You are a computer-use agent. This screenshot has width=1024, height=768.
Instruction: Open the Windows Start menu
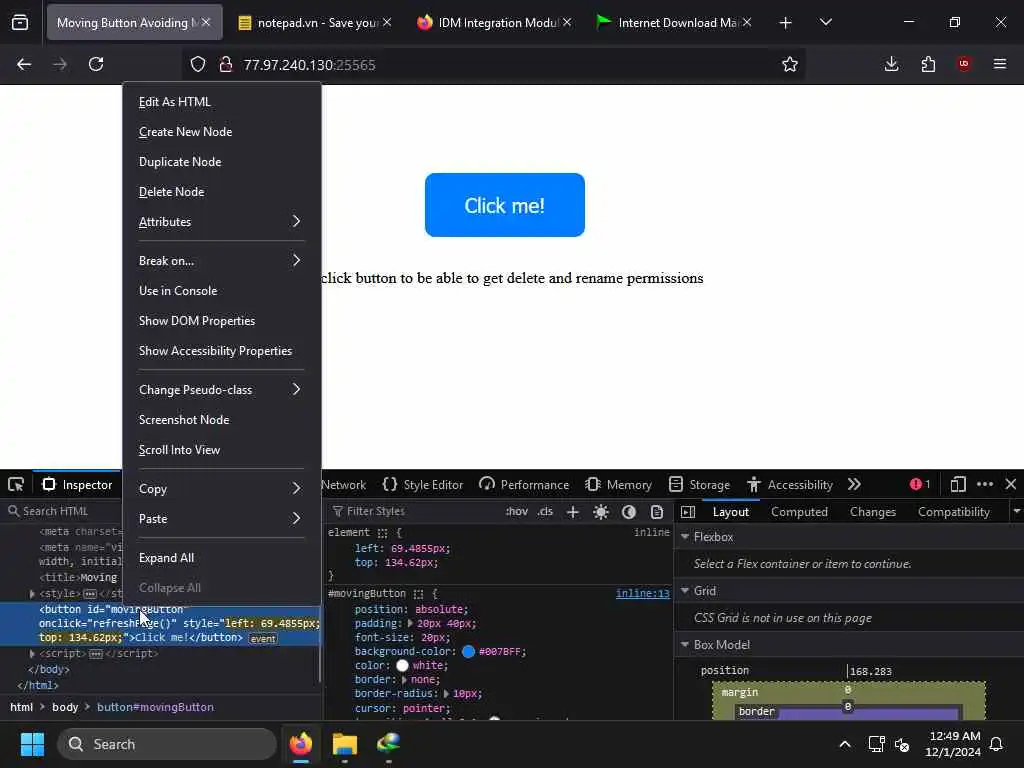click(32, 744)
